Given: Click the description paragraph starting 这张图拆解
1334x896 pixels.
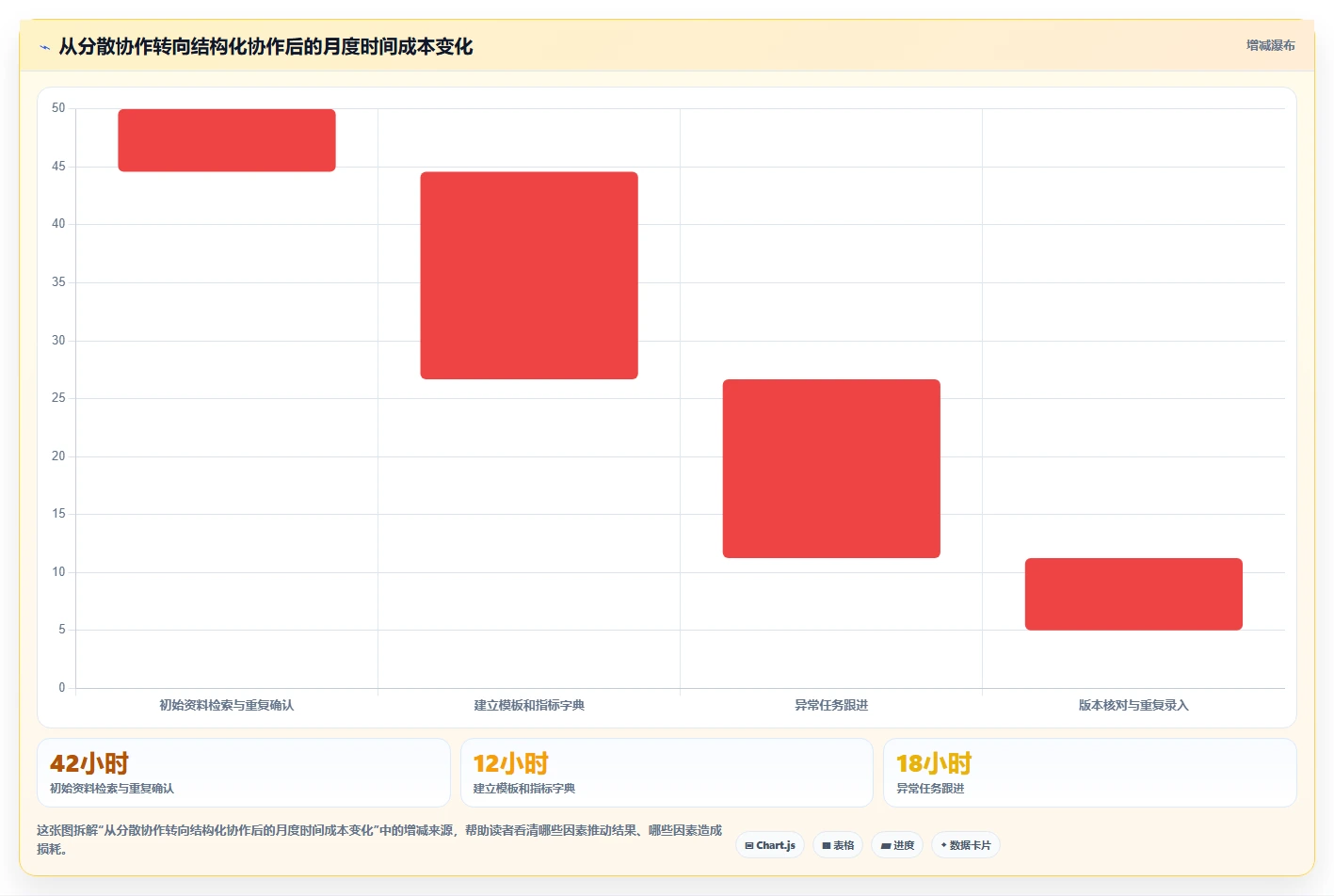Looking at the screenshot, I should point(379,840).
